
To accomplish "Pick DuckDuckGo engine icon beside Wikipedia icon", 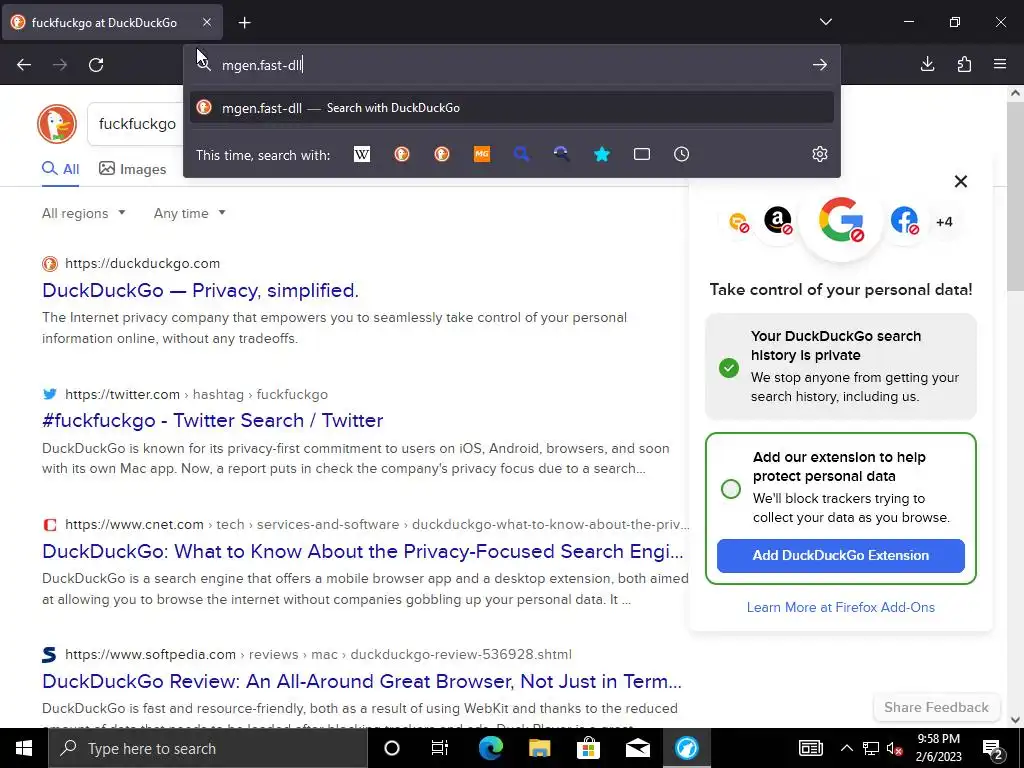I will (x=402, y=154).
